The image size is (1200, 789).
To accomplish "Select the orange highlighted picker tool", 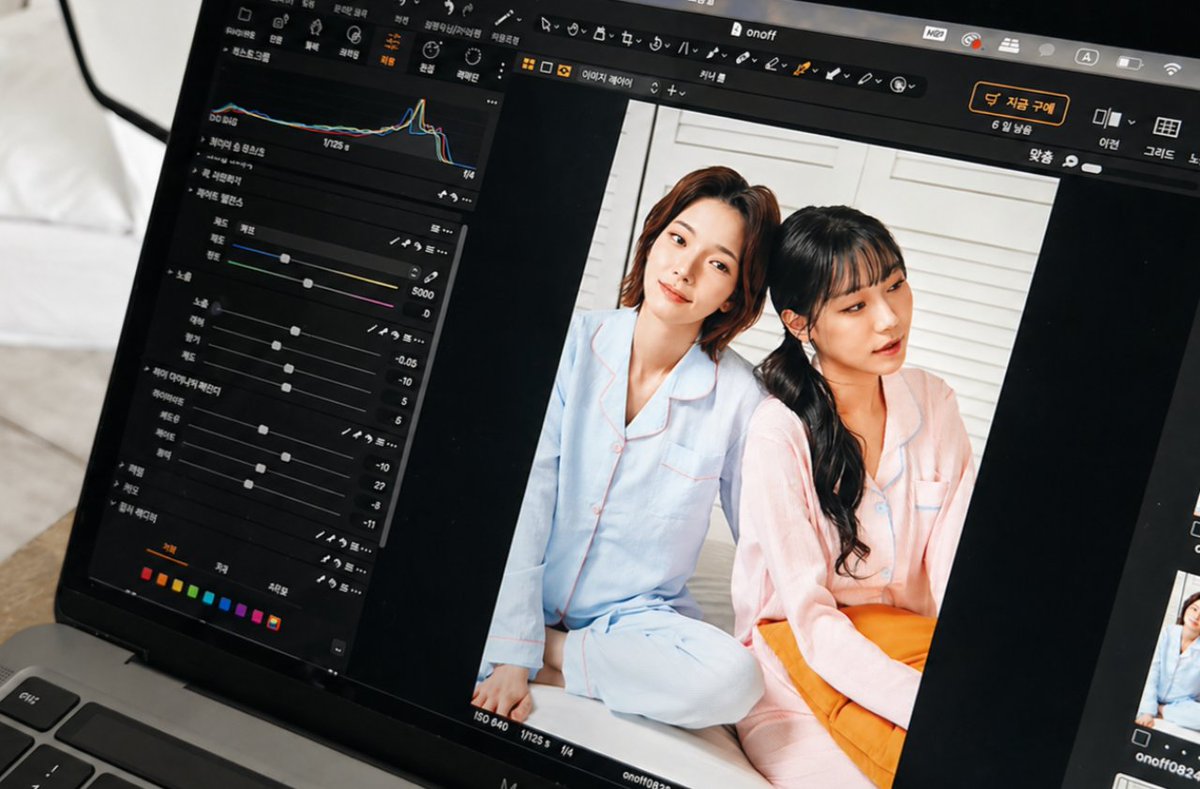I will (802, 68).
